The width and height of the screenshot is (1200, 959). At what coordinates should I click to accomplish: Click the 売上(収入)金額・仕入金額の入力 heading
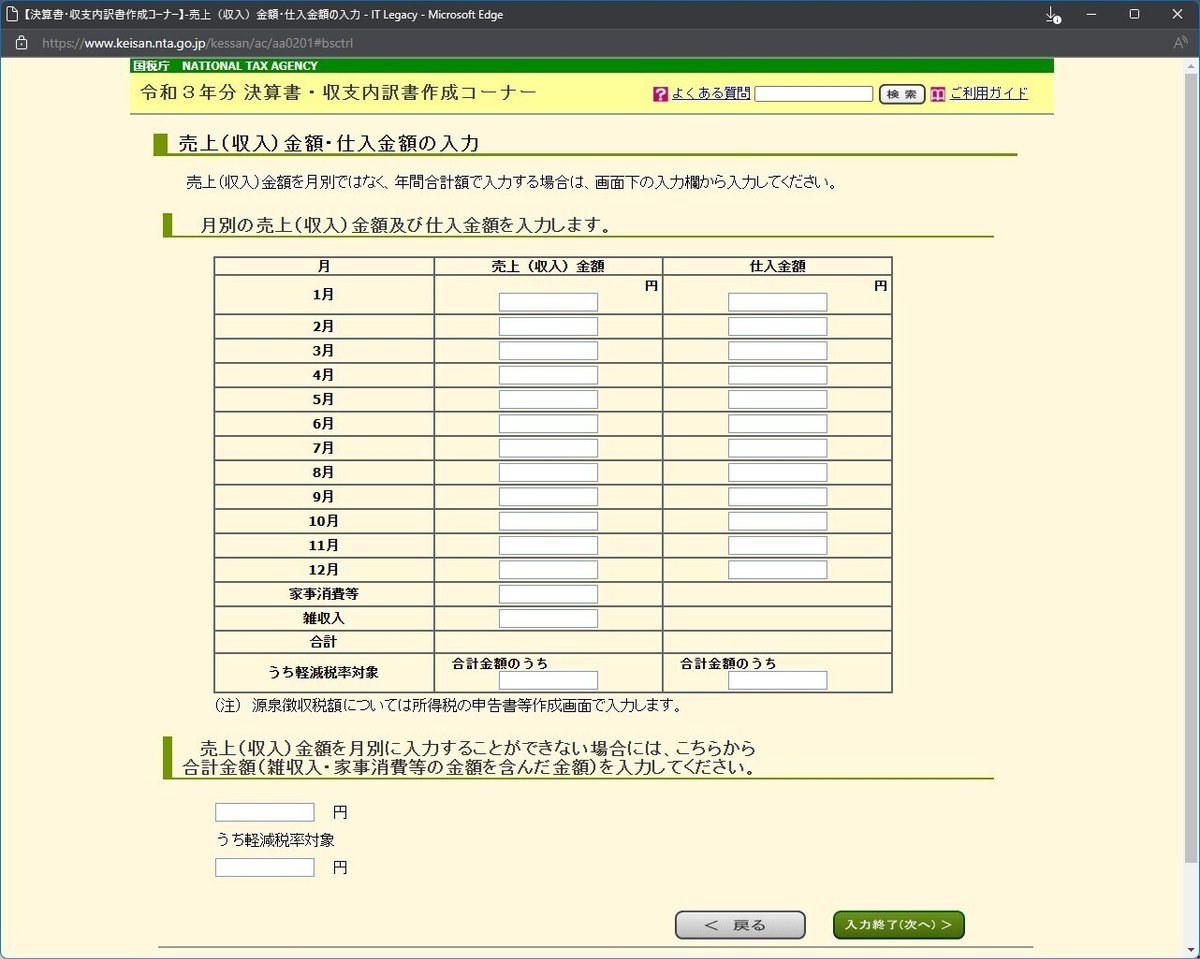328,143
